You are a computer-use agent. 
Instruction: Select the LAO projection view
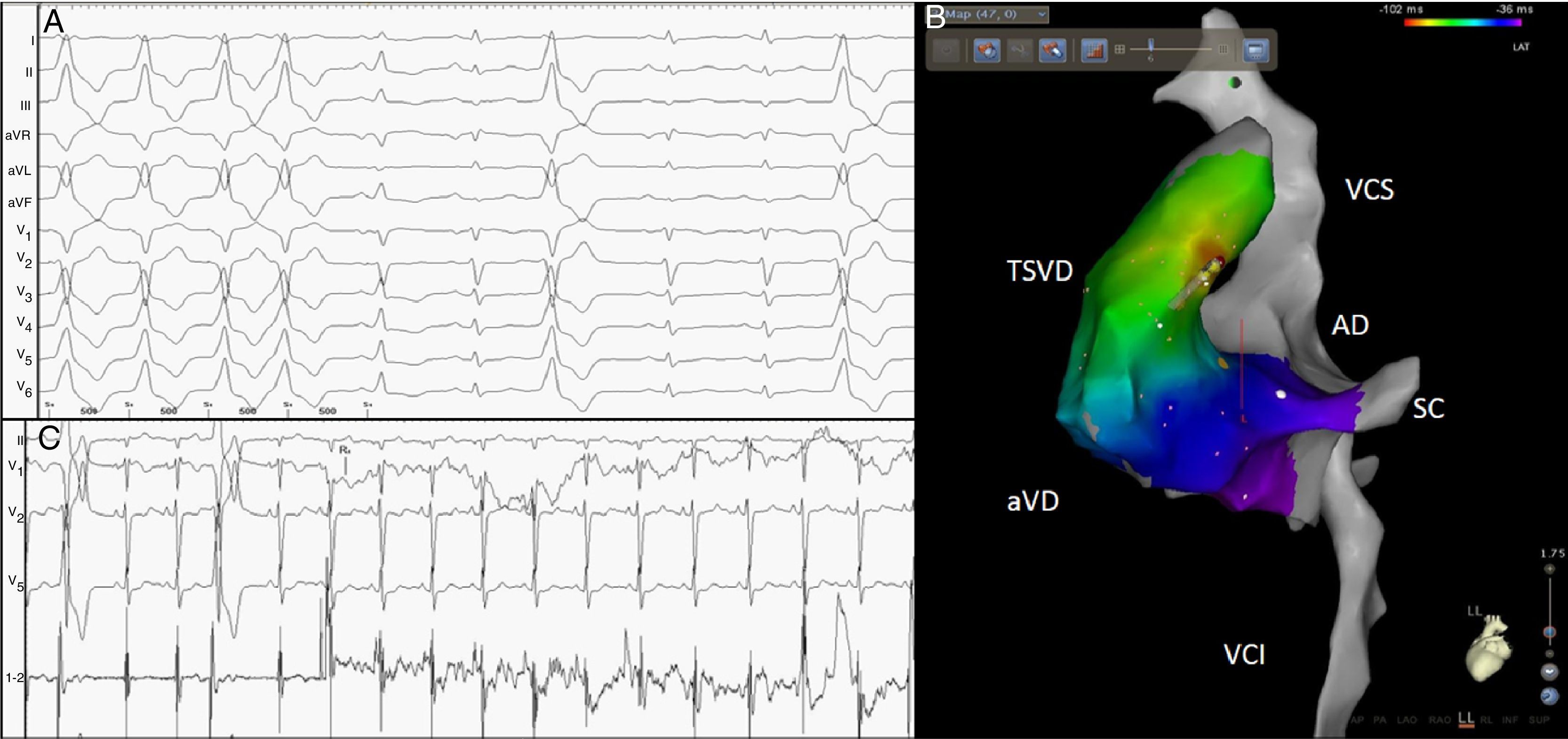(1407, 720)
